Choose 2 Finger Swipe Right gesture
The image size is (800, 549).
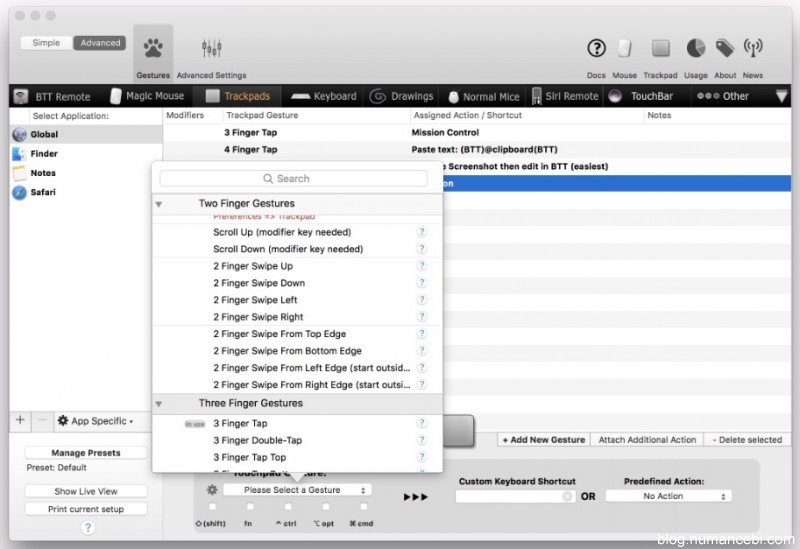[297, 317]
